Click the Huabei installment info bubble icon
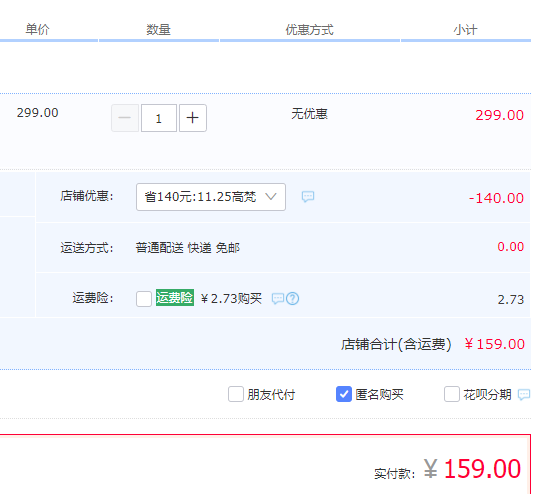 point(524,395)
